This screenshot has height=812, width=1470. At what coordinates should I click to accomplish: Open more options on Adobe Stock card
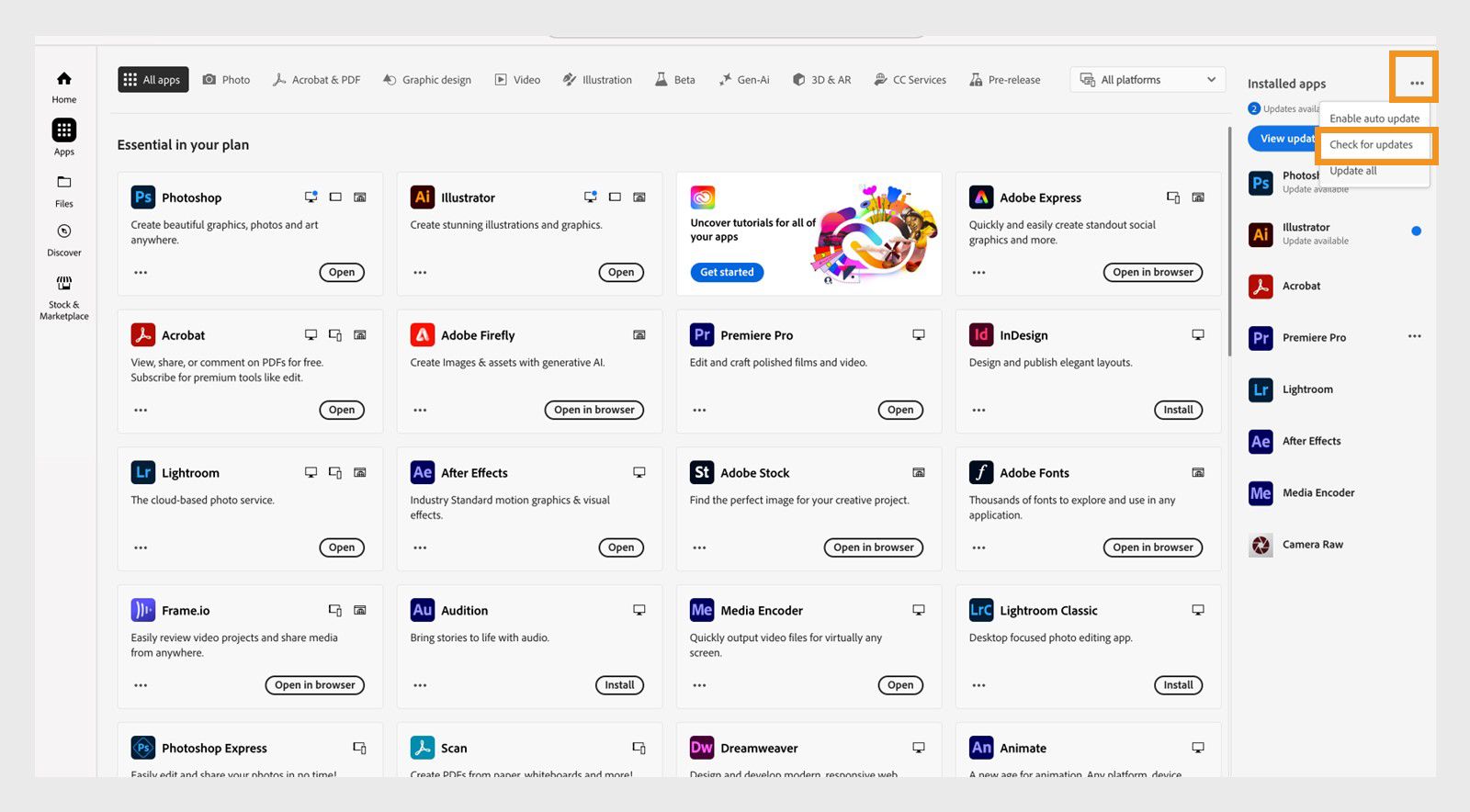click(699, 548)
